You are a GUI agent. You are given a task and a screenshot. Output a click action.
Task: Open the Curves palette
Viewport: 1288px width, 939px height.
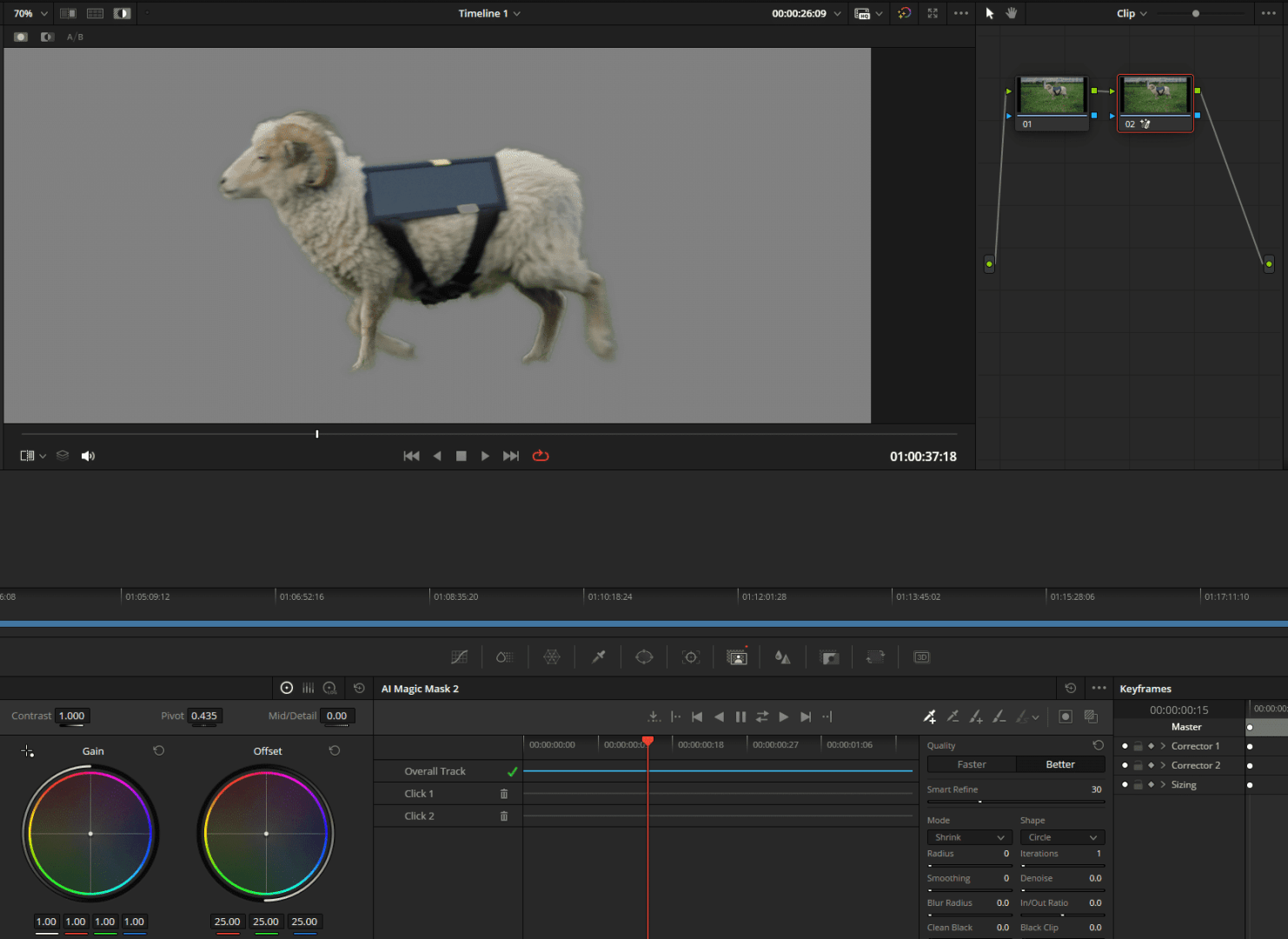click(460, 656)
